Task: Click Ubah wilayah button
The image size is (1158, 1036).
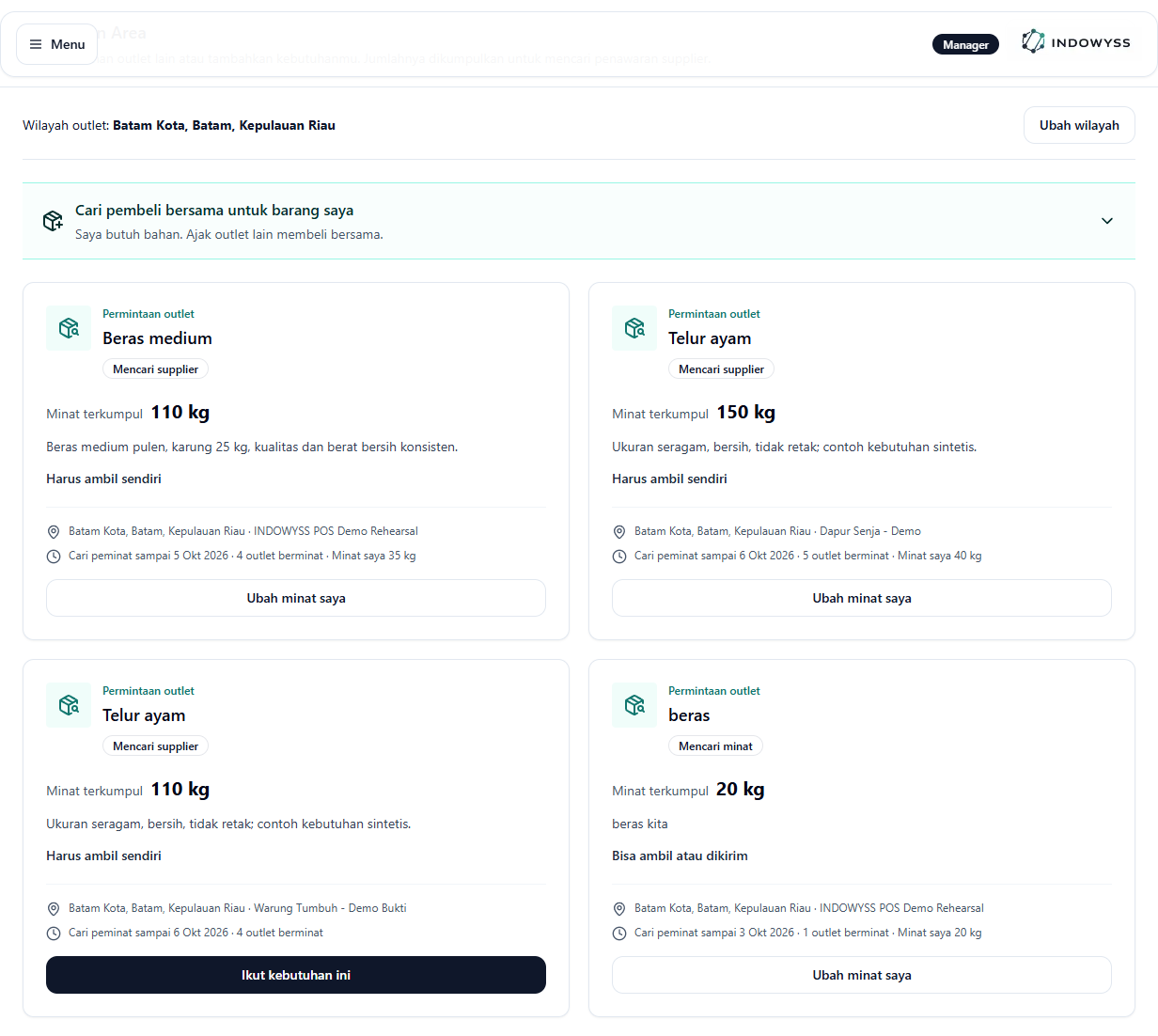Action: [1079, 125]
